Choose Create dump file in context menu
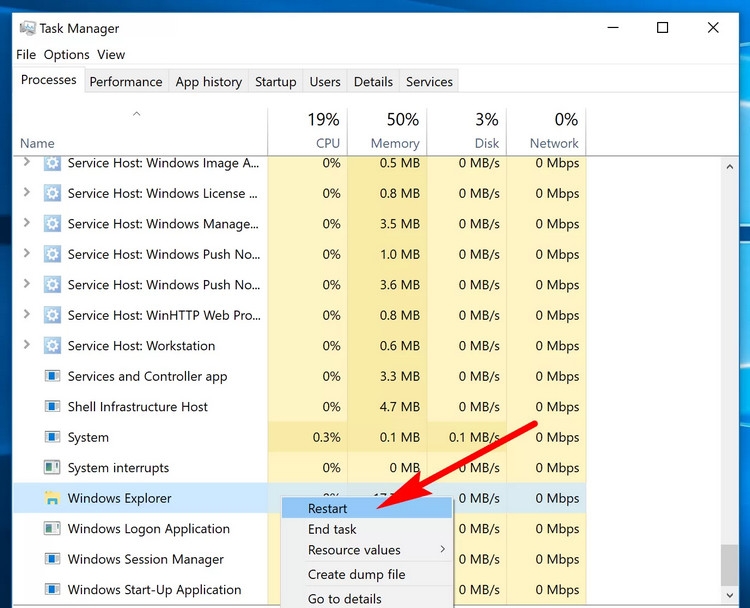This screenshot has height=608, width=750. point(367,574)
